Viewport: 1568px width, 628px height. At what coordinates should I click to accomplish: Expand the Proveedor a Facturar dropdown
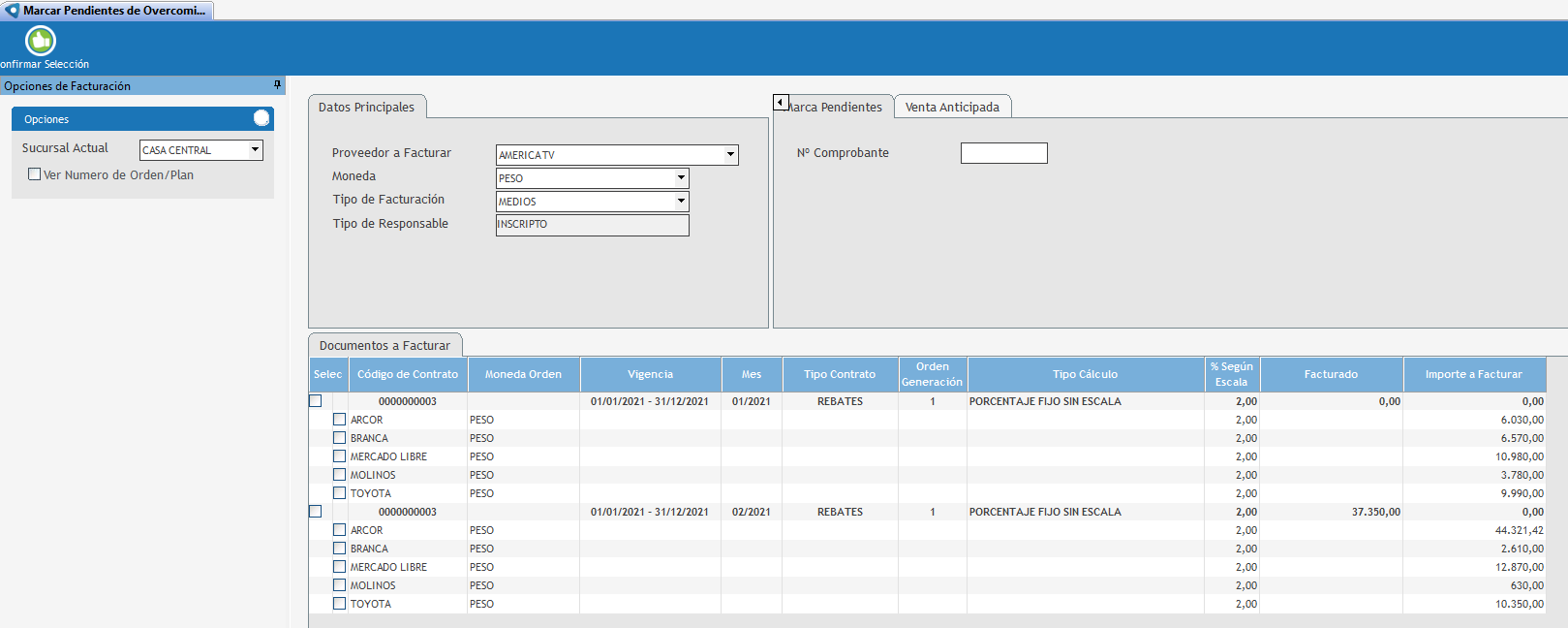point(730,155)
